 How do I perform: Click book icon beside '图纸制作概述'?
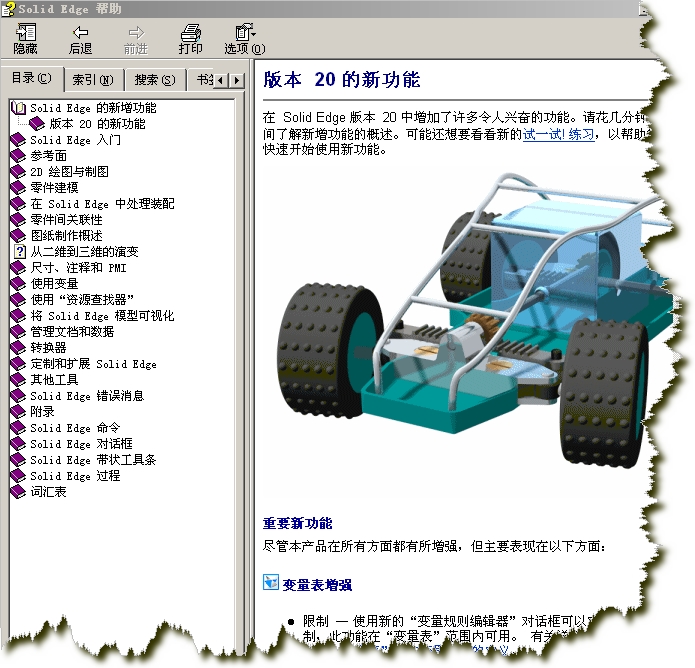[18, 235]
